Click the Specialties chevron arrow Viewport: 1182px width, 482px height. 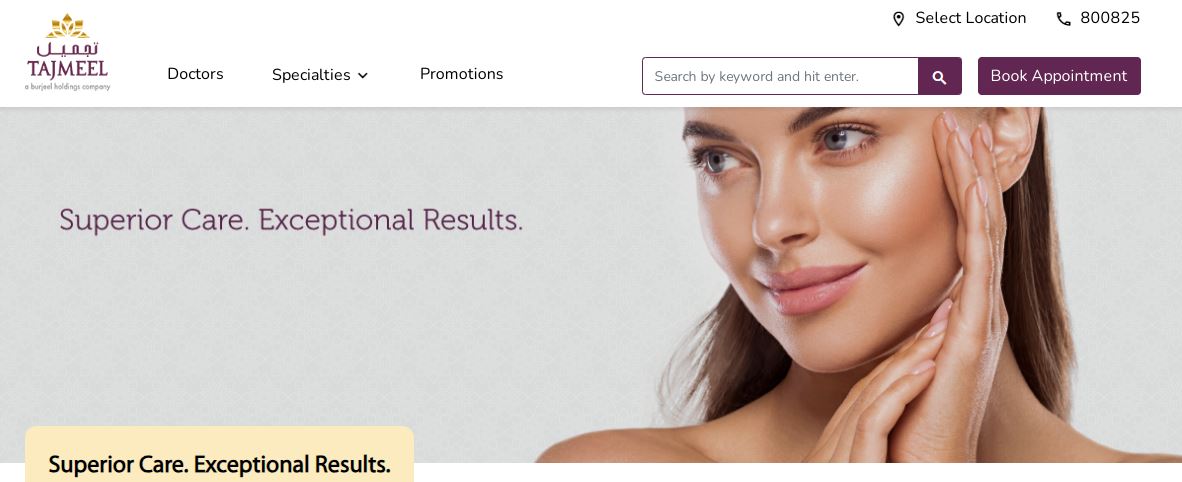363,75
